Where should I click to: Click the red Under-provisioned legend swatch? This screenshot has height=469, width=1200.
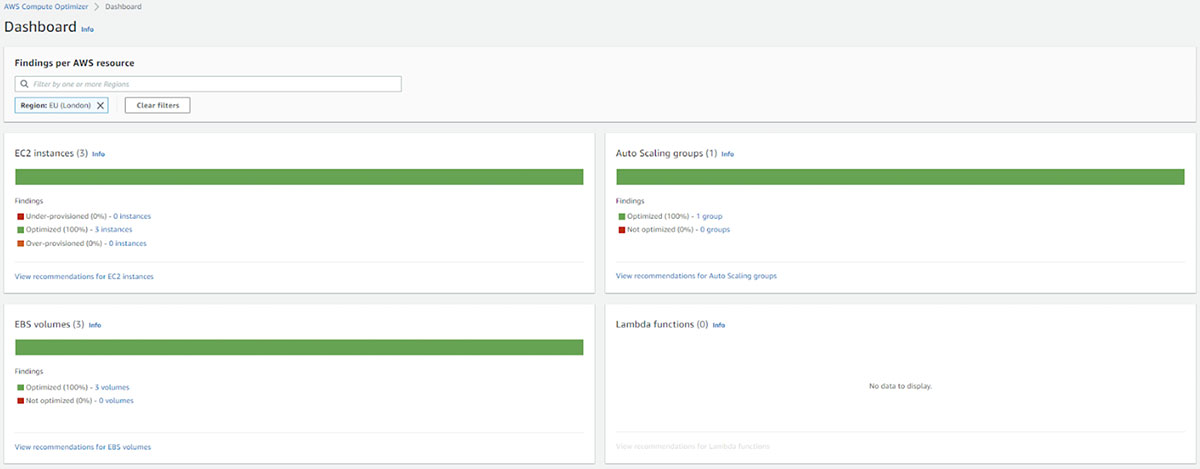click(x=19, y=216)
